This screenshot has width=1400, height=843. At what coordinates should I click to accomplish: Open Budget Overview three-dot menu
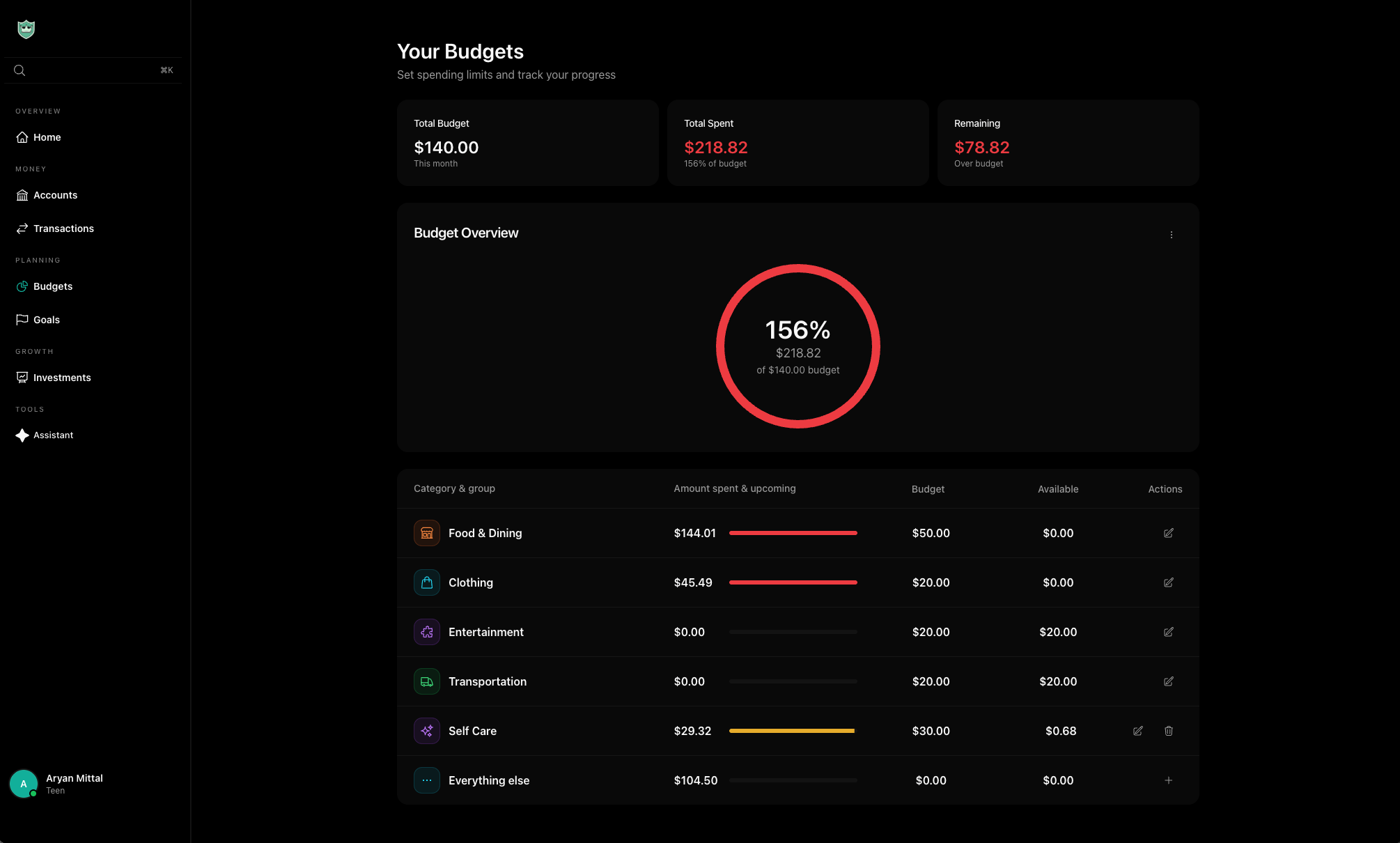[x=1171, y=235]
